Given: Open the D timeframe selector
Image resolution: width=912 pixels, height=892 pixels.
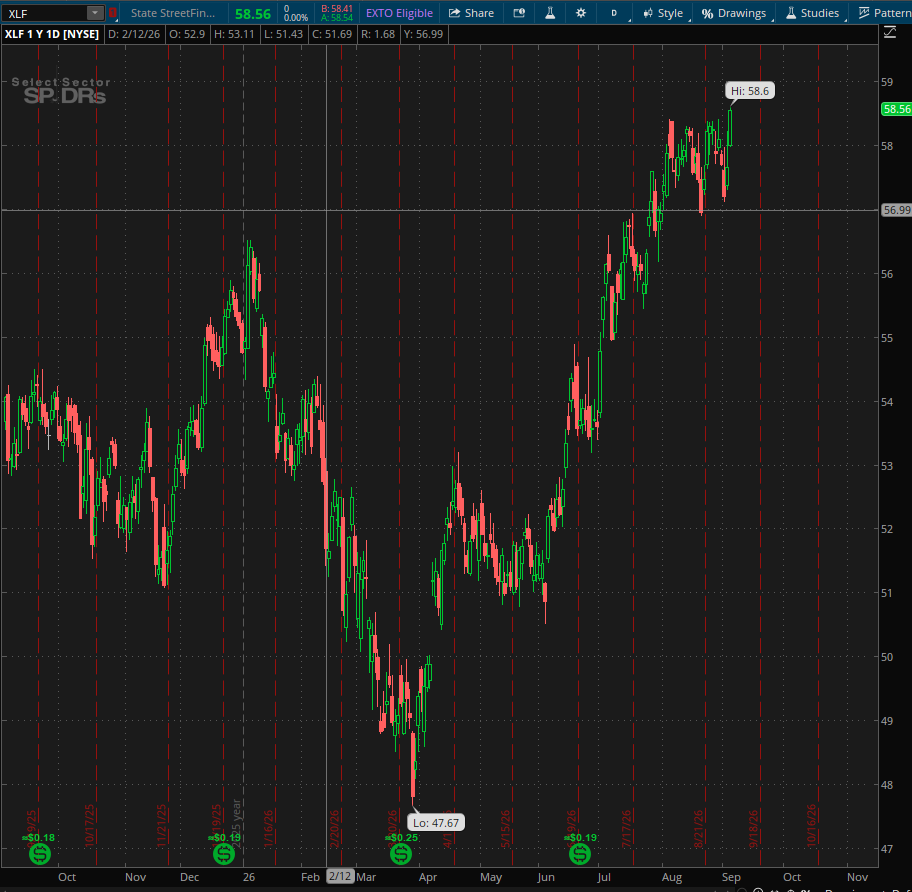Looking at the screenshot, I should tap(614, 13).
